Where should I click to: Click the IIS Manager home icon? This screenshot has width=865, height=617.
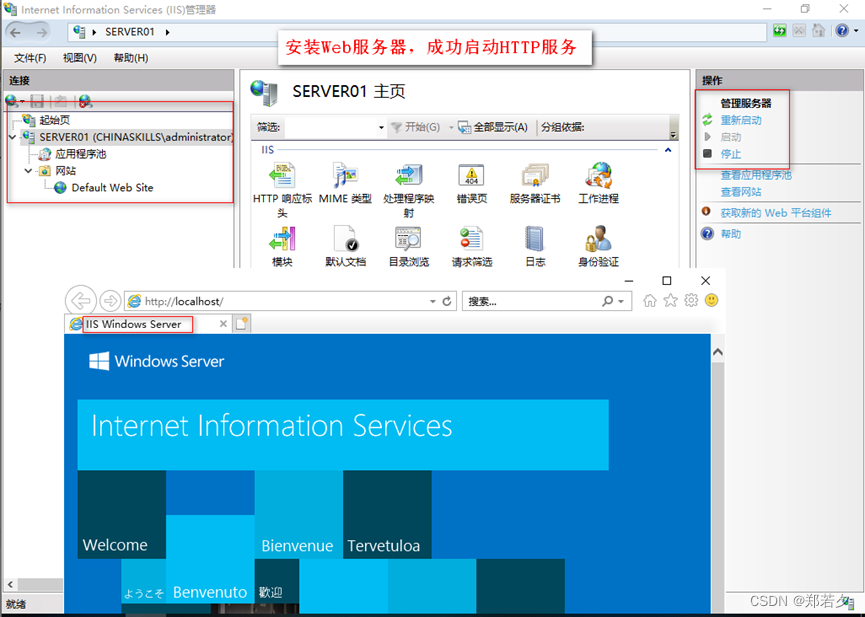[819, 31]
